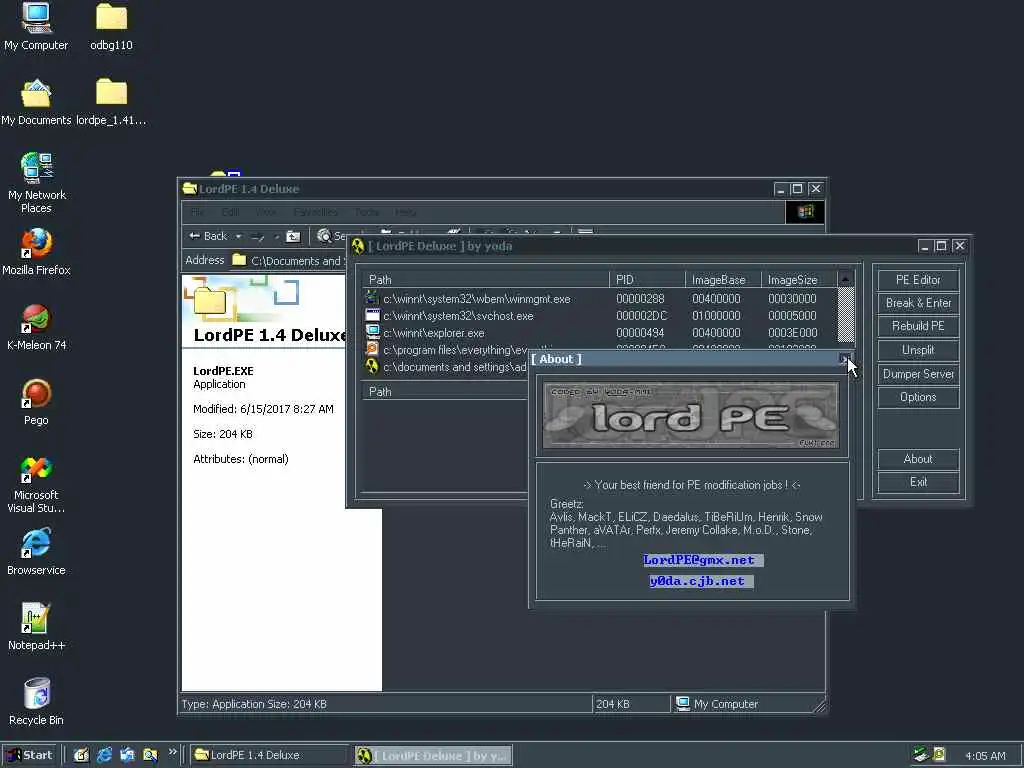This screenshot has height=768, width=1024.
Task: Click the process list scrollbar thumb
Action: click(845, 315)
